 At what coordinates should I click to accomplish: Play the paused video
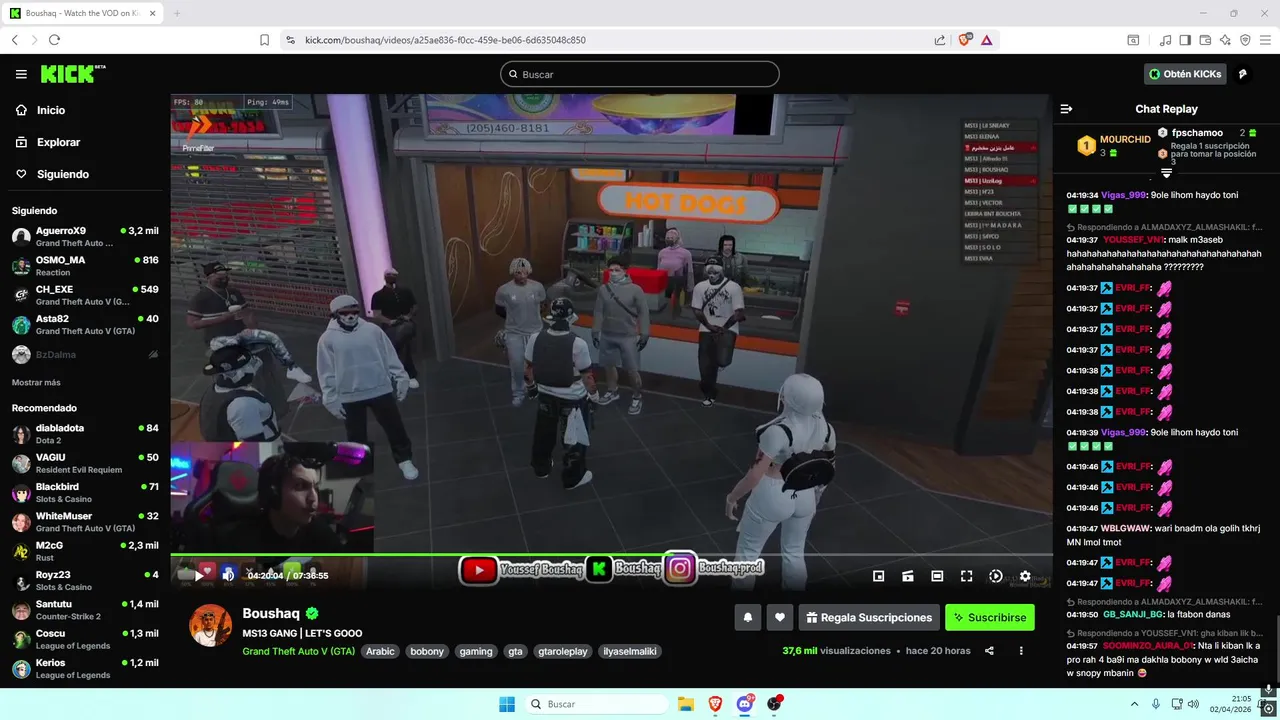coord(199,575)
